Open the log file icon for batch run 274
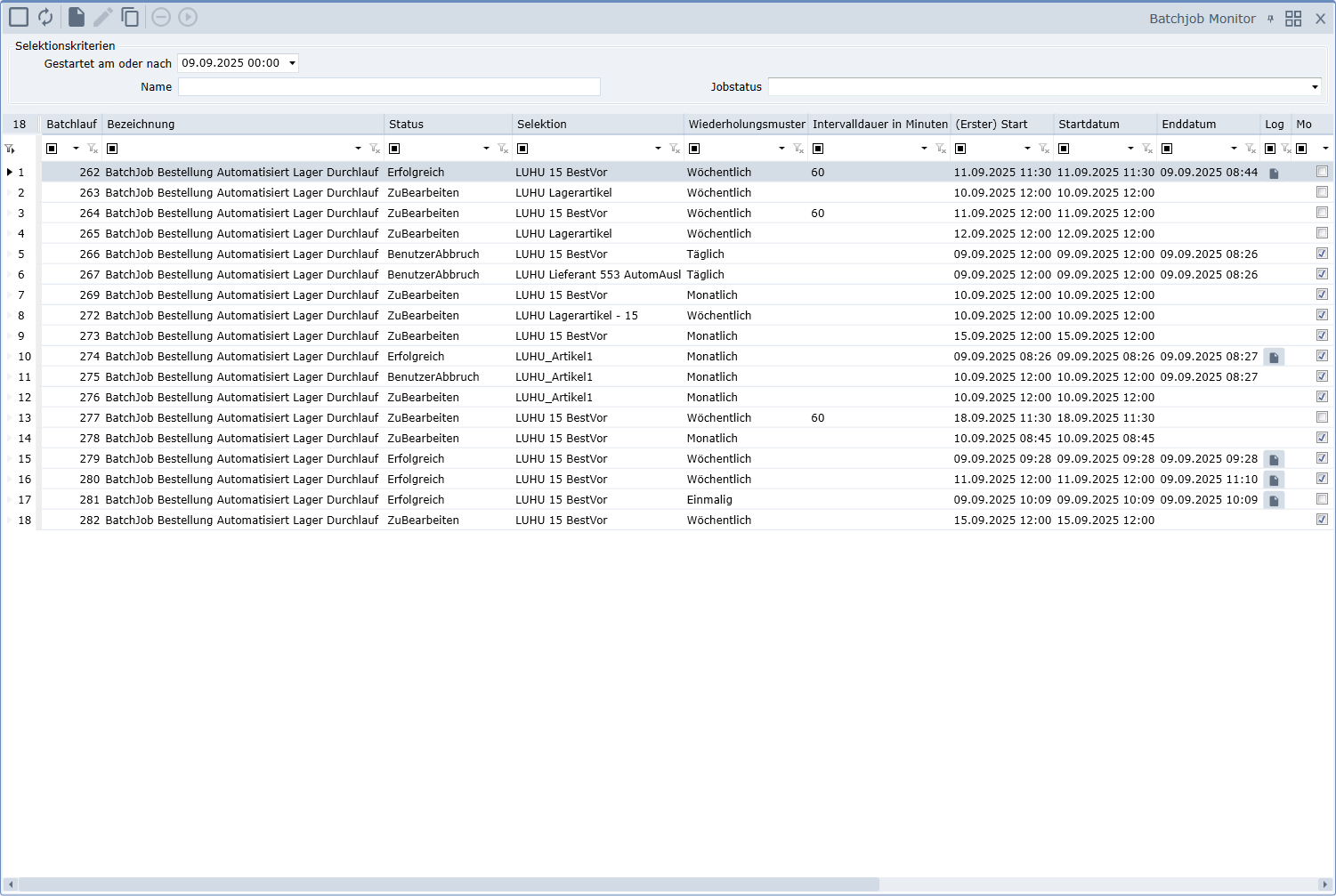The height and width of the screenshot is (896, 1336). [x=1274, y=357]
